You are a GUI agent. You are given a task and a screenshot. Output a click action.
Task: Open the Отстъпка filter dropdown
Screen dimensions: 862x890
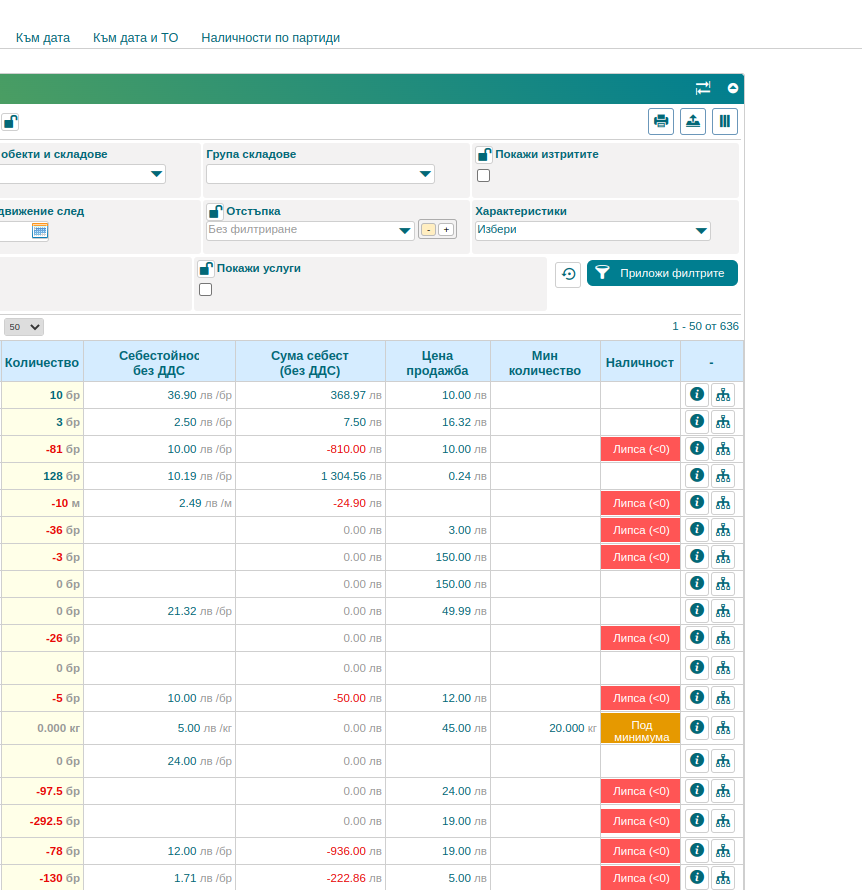(x=310, y=230)
